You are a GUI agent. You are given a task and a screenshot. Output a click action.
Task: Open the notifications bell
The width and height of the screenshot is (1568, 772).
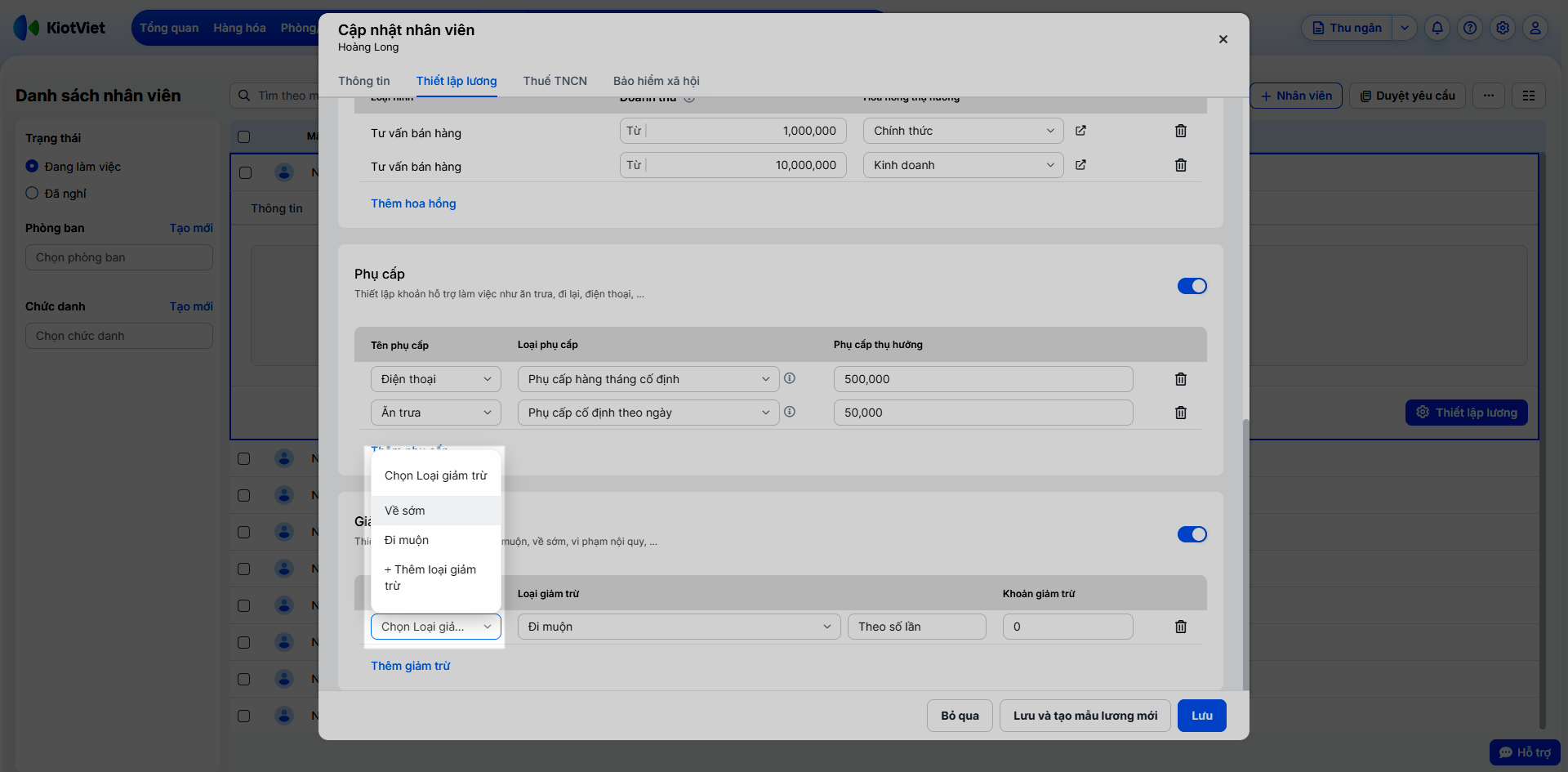tap(1437, 28)
